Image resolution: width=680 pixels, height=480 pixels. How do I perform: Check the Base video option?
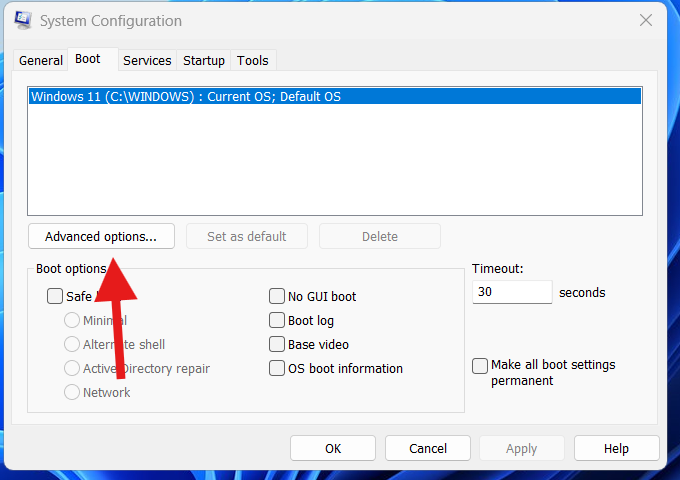[277, 344]
